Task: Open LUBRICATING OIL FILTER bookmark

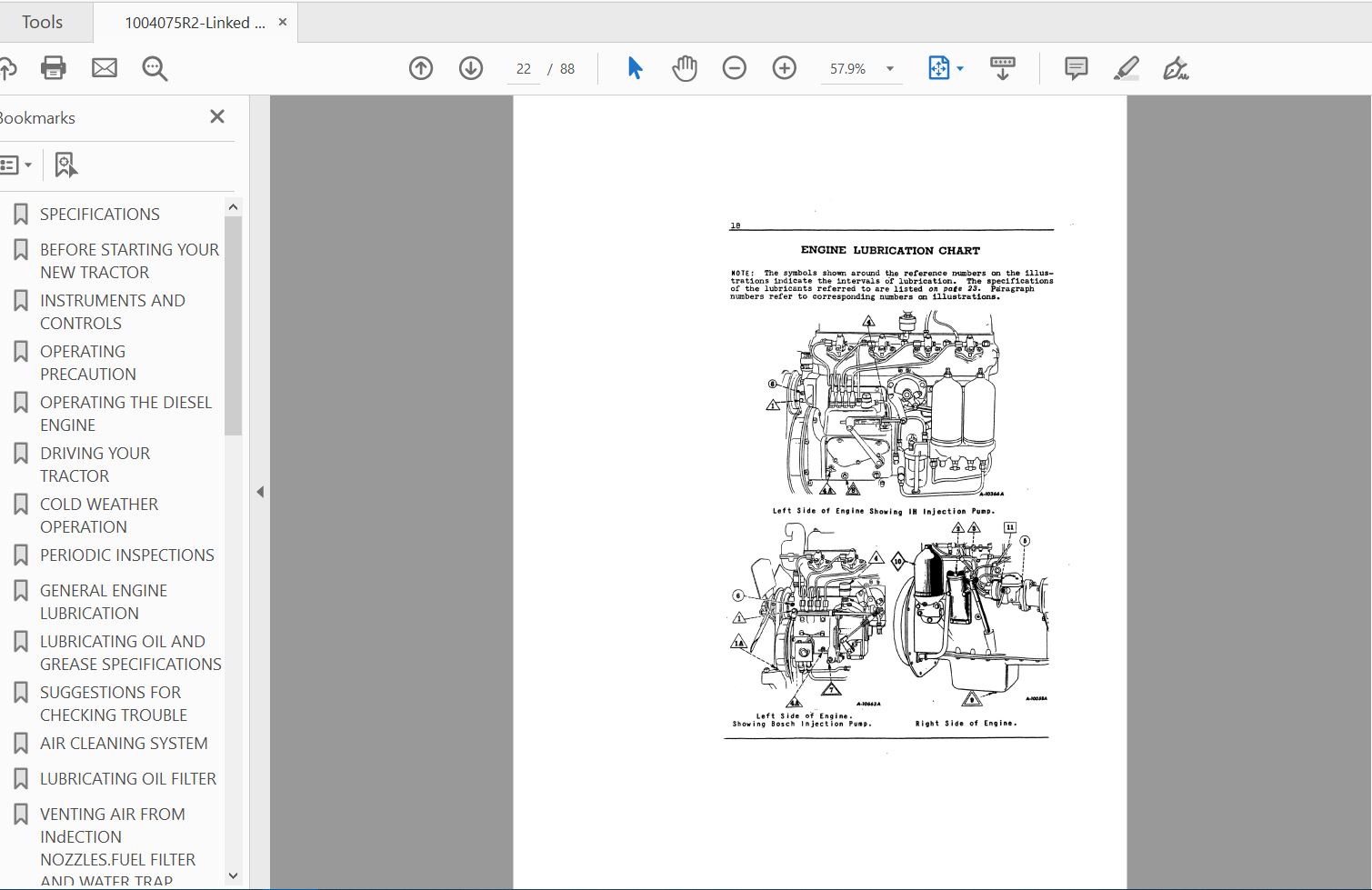Action: [x=128, y=779]
